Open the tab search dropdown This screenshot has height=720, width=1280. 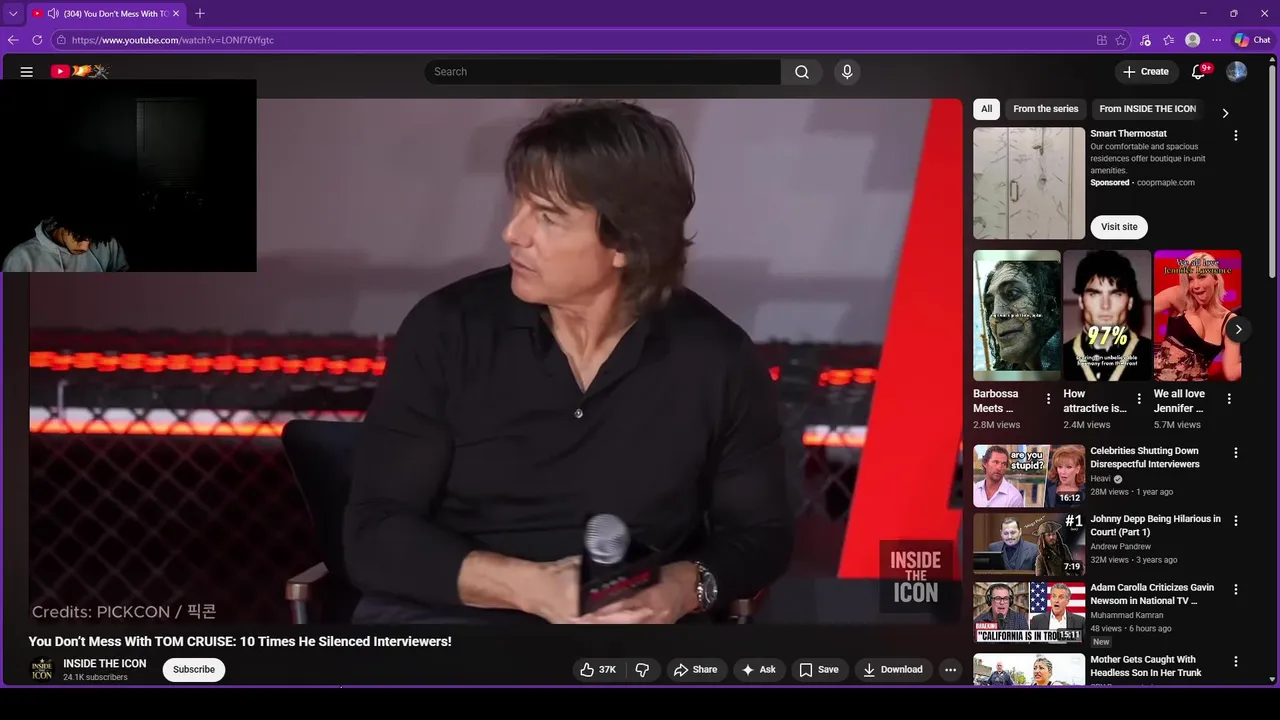tap(13, 14)
